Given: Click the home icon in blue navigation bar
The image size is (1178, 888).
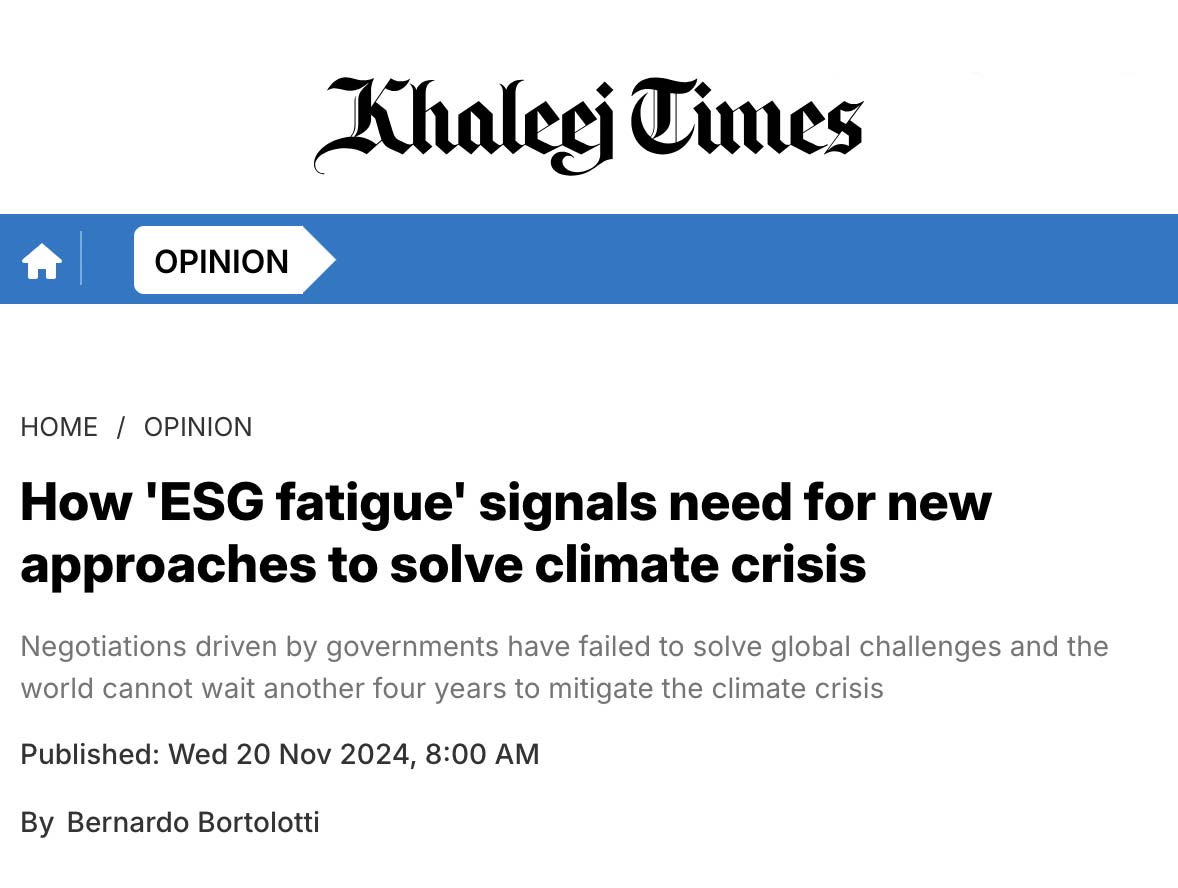Looking at the screenshot, I should pos(42,262).
